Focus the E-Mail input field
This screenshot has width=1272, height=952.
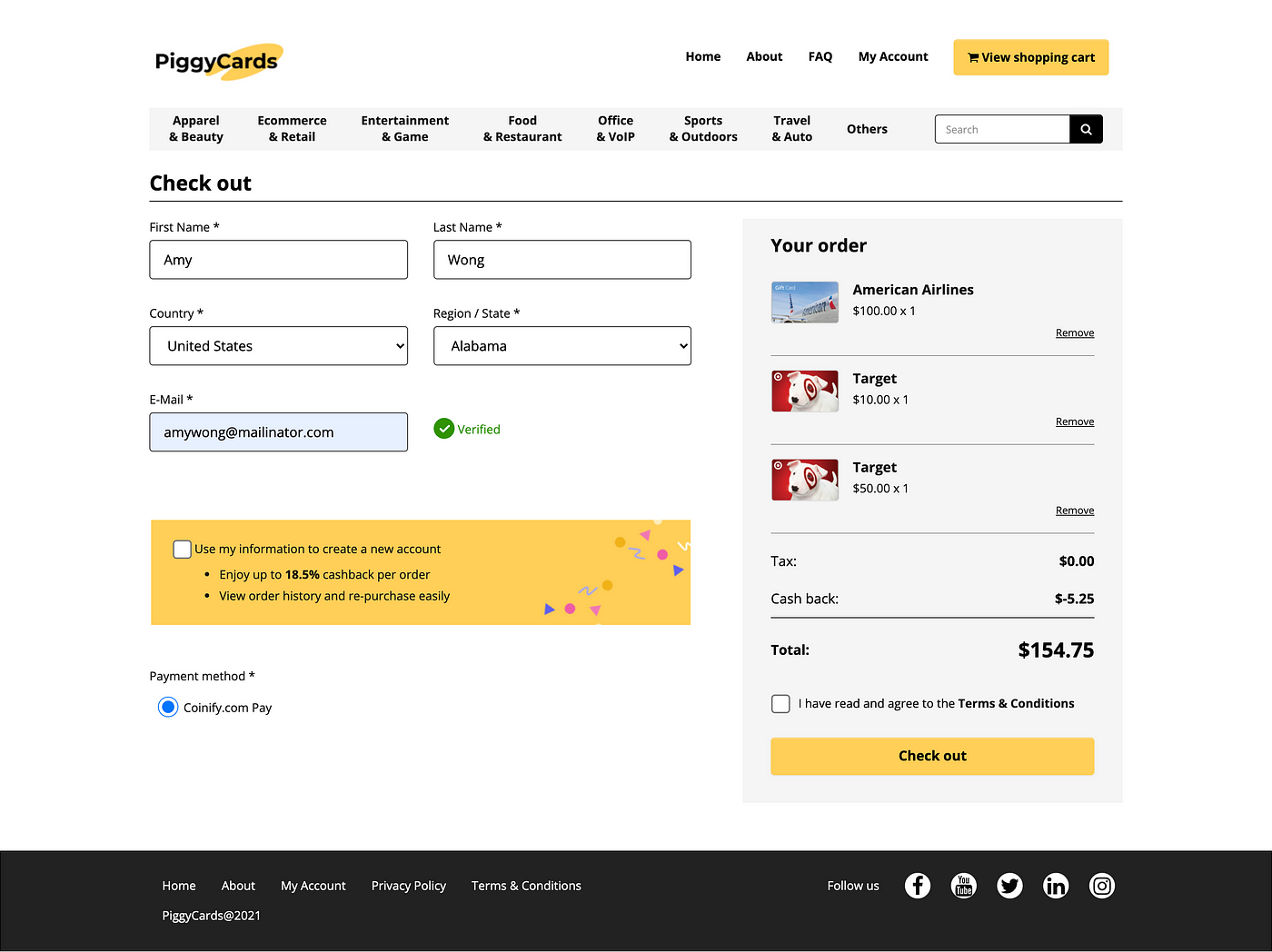[279, 432]
